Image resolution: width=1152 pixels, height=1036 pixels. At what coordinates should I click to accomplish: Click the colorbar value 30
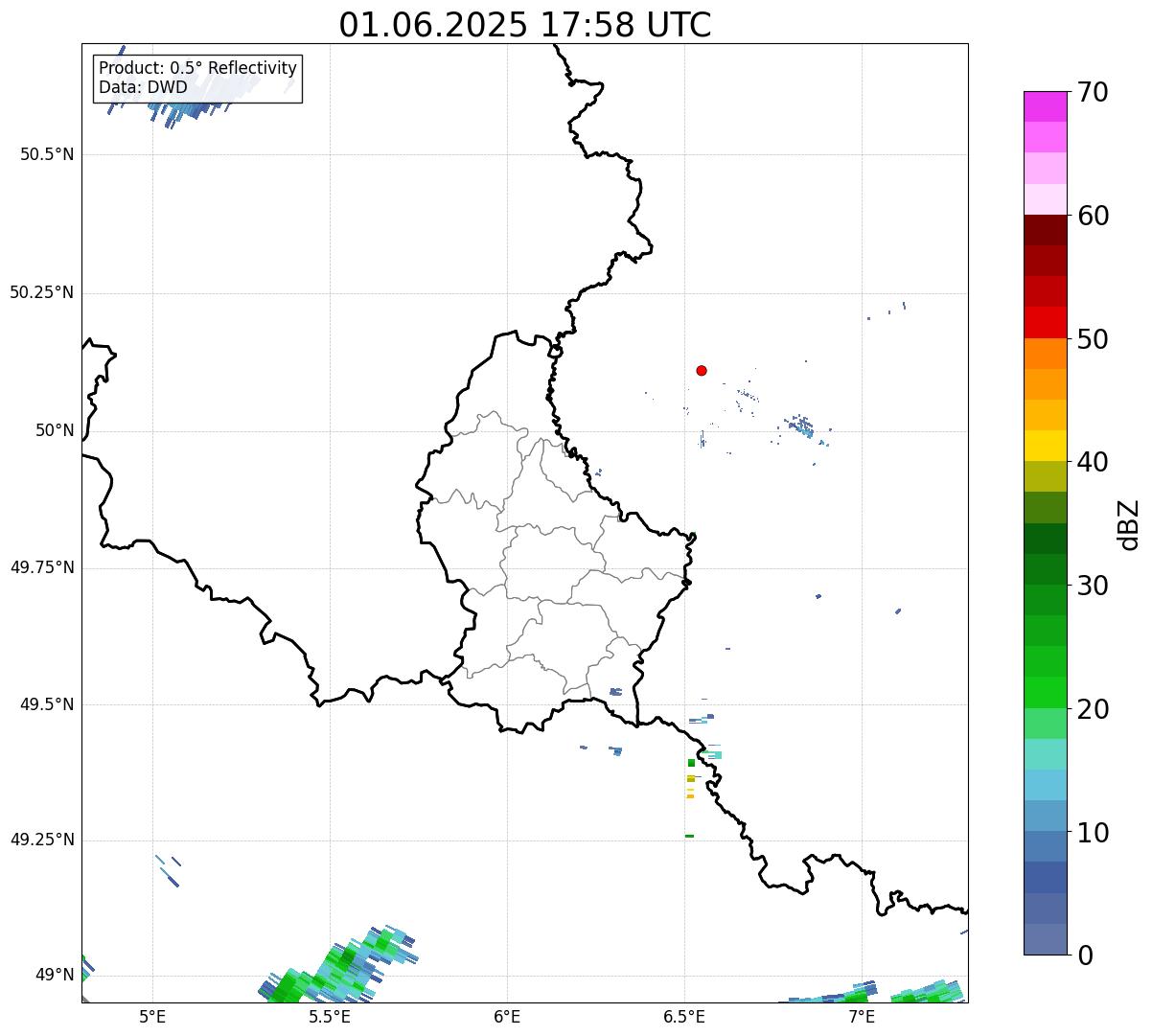(1093, 586)
